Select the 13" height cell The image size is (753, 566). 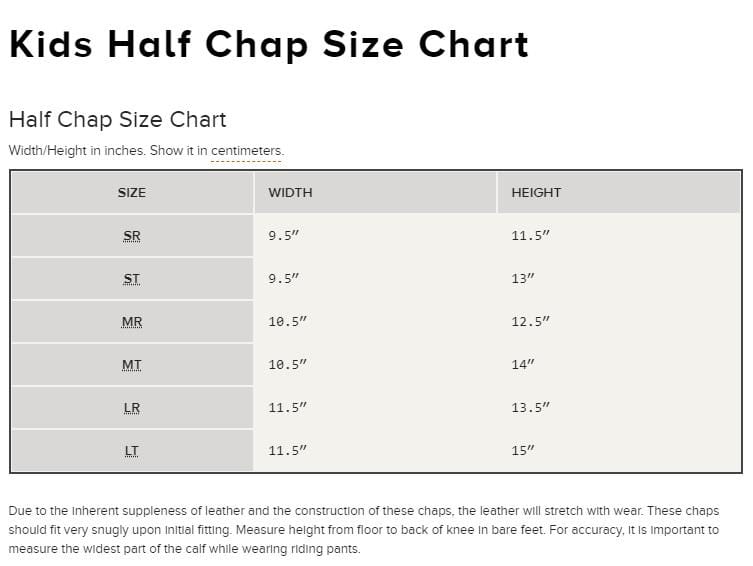[523, 279]
